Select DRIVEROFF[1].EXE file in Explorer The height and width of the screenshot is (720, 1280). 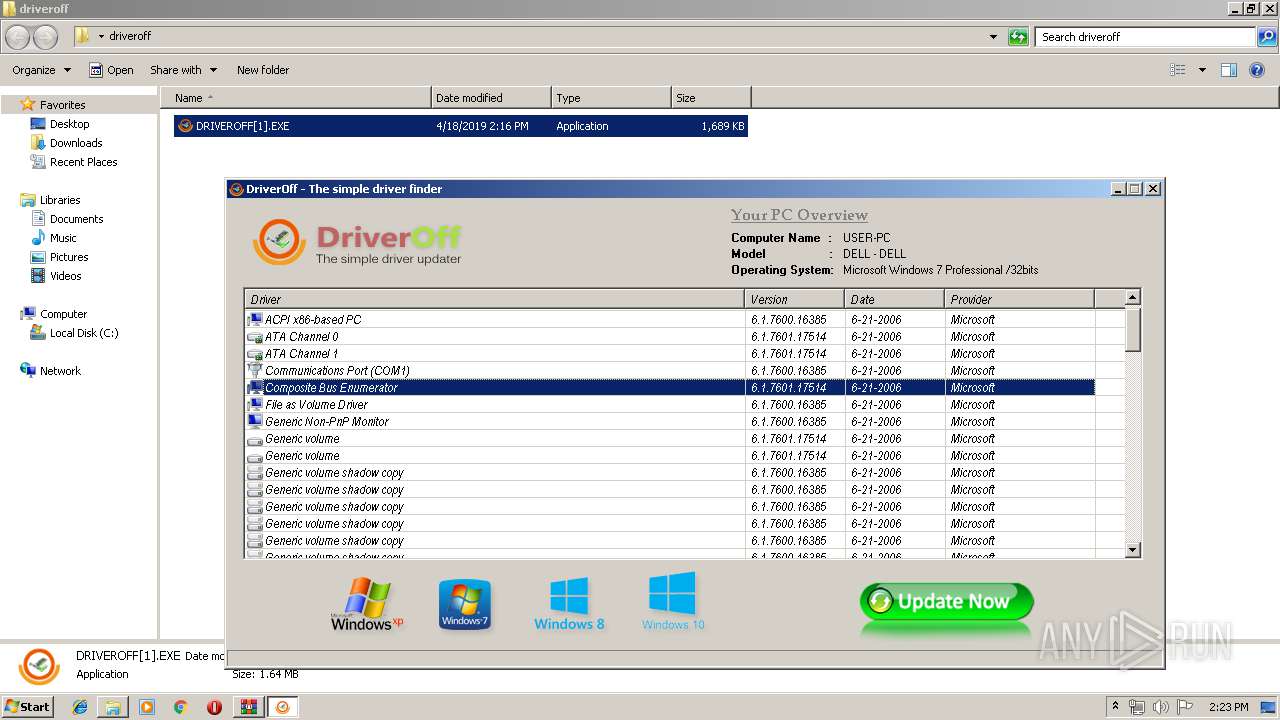tap(460, 126)
